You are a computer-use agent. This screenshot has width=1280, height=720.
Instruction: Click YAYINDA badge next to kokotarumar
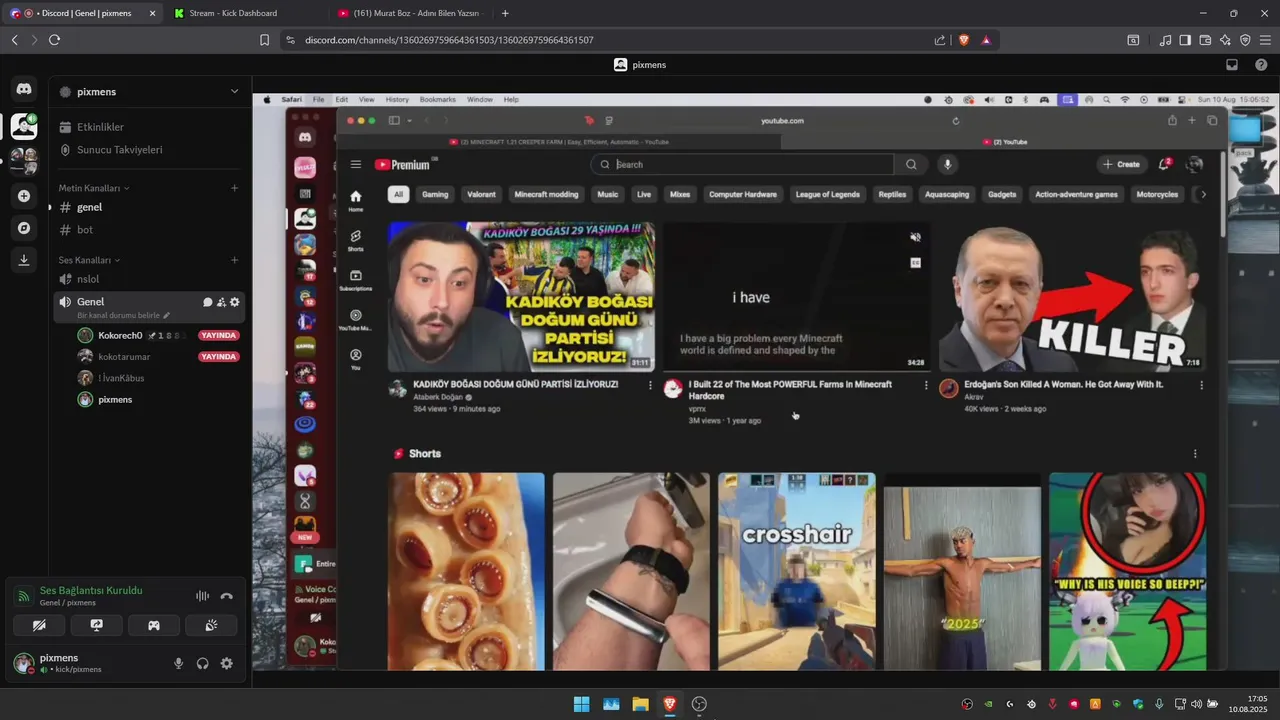coord(218,356)
